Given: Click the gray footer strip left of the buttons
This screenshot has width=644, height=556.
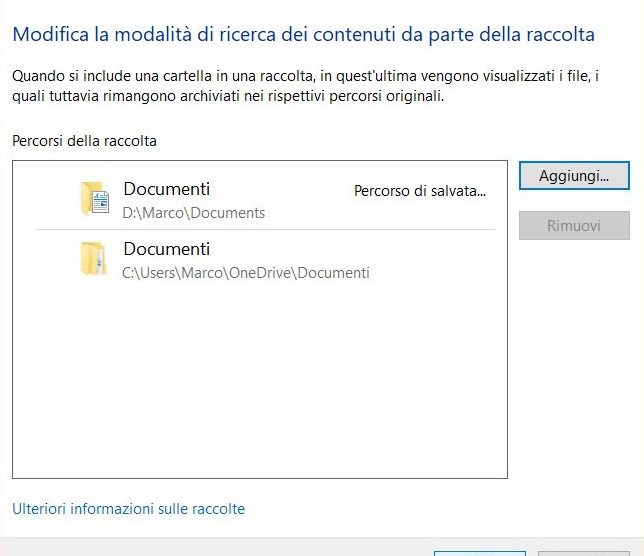Looking at the screenshot, I should [x=200, y=547].
